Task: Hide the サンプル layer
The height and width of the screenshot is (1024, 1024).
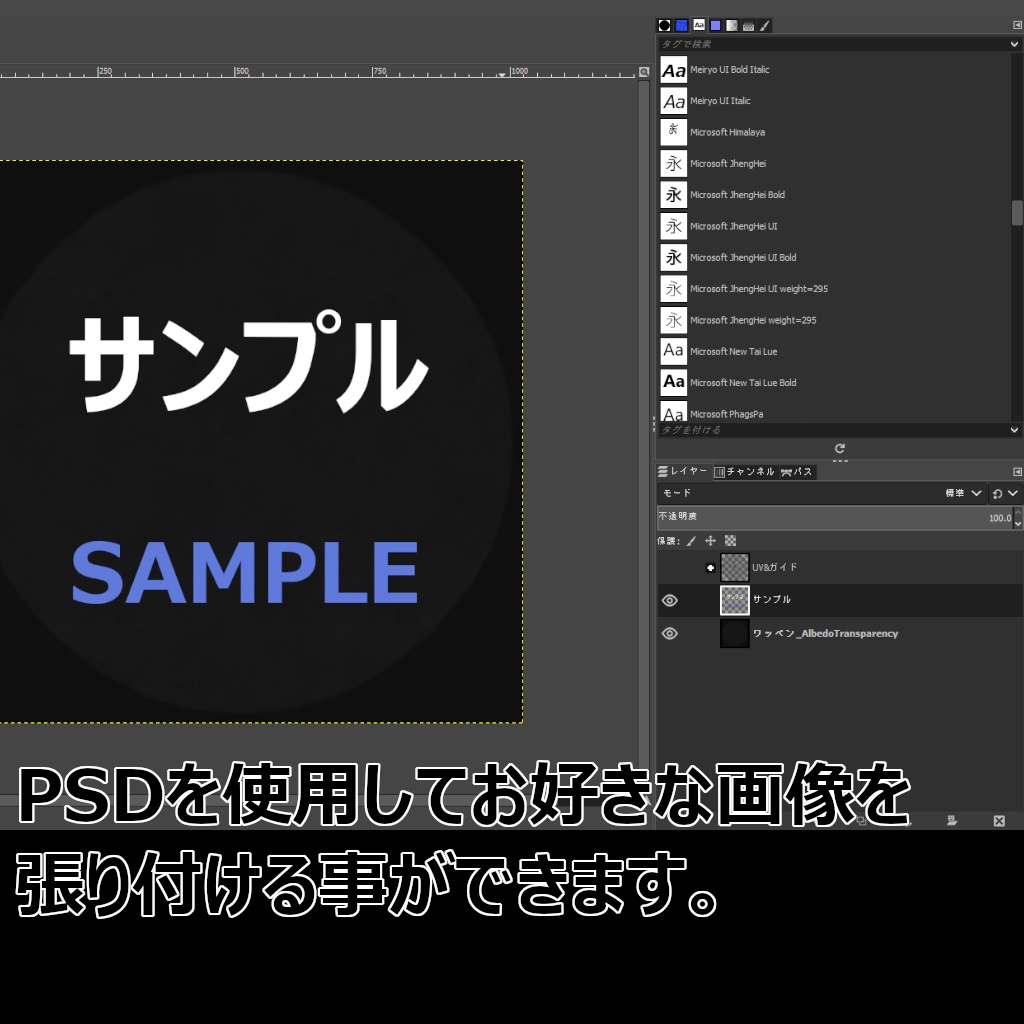Action: point(670,600)
